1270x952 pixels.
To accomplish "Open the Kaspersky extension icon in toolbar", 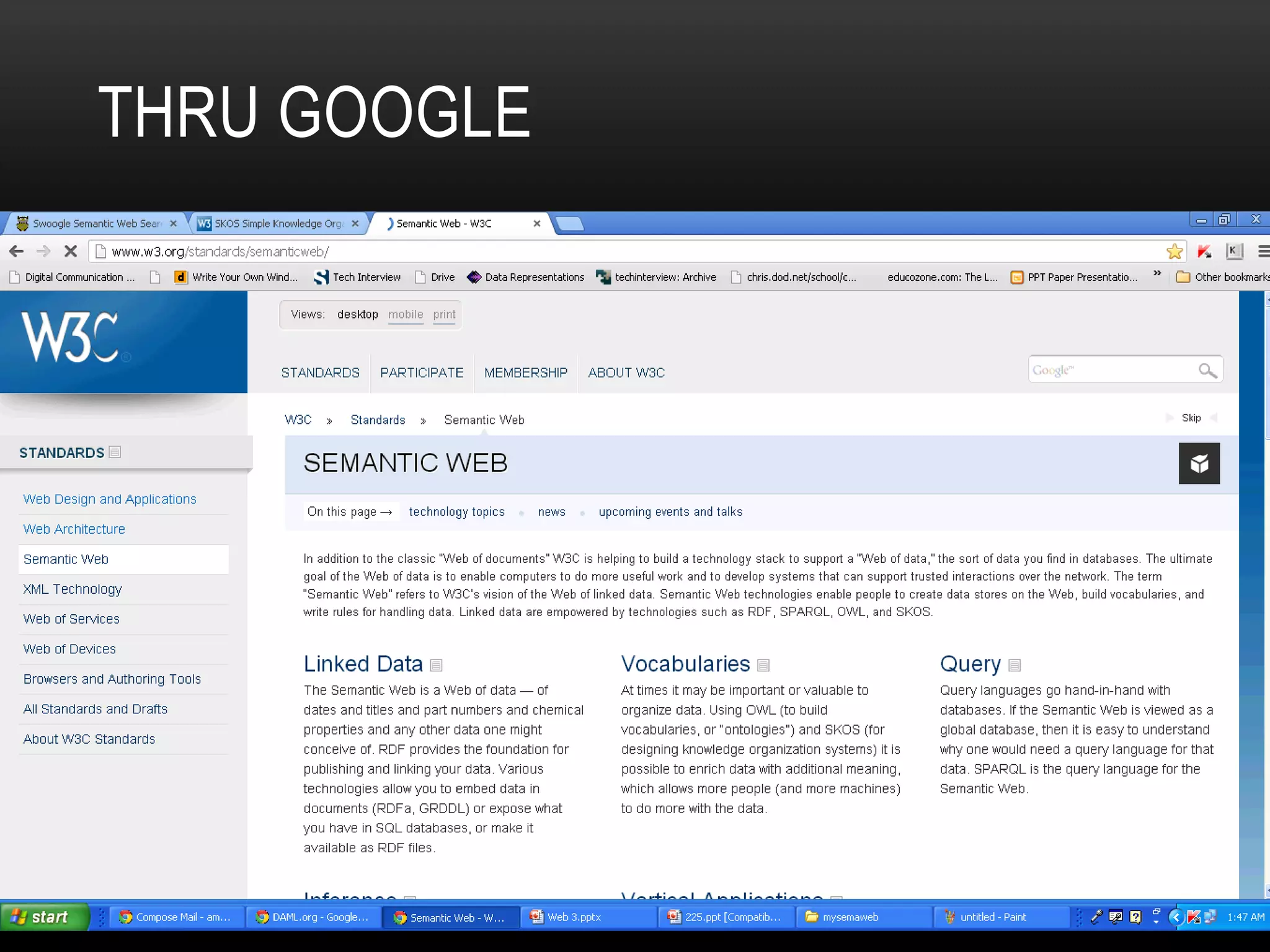I will pyautogui.click(x=1204, y=251).
